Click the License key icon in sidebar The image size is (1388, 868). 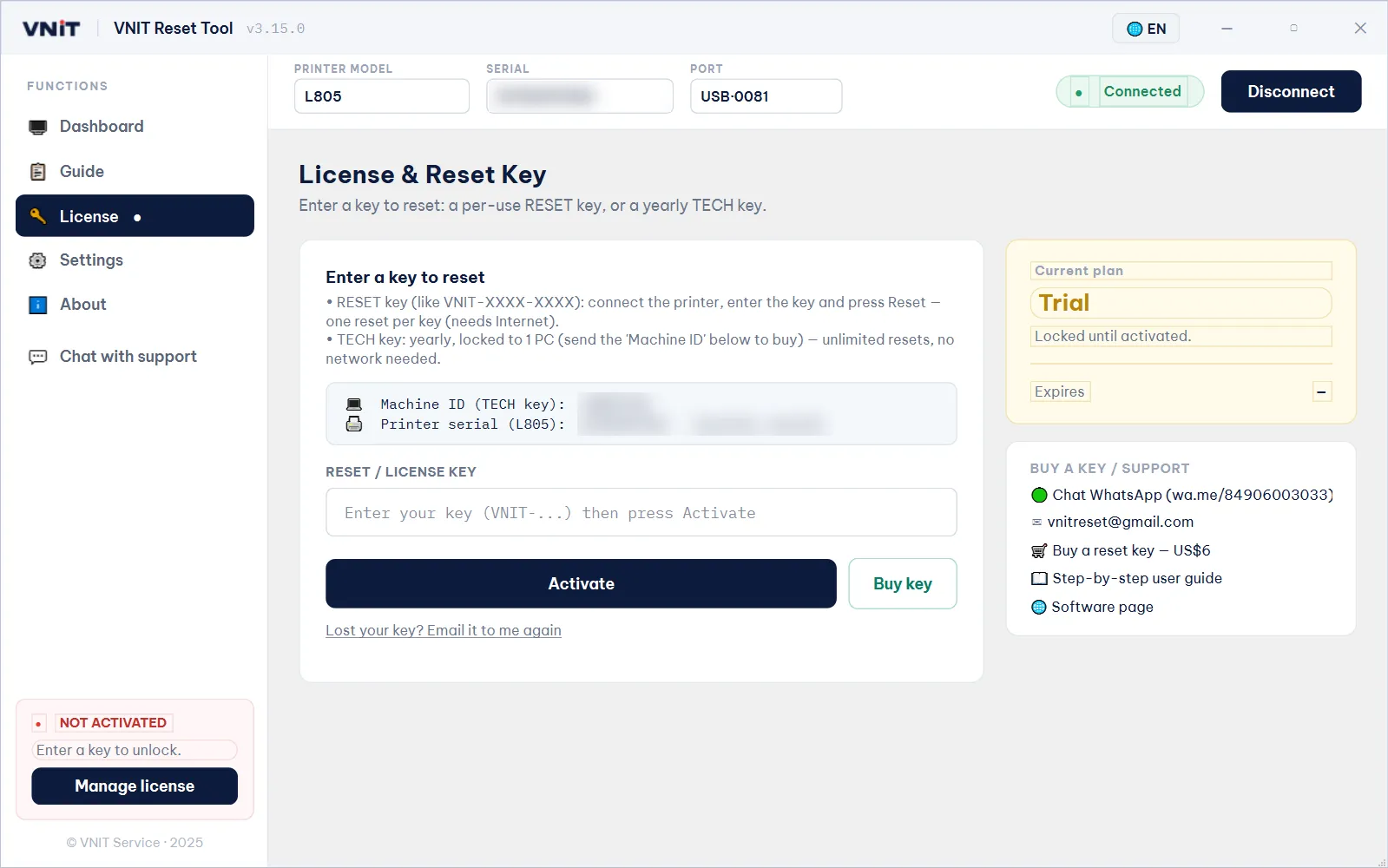tap(37, 216)
